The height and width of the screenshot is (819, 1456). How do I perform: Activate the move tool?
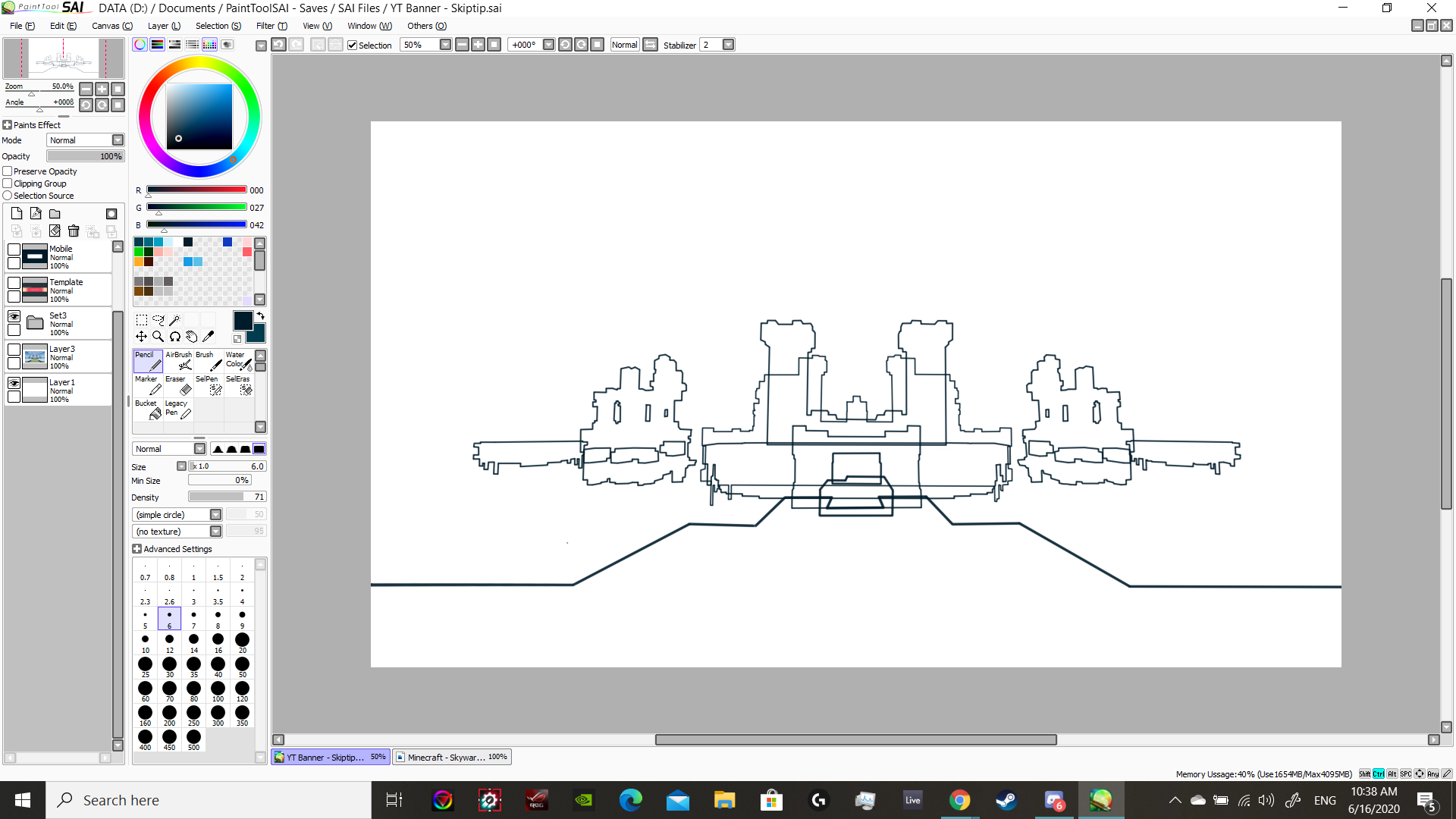tap(142, 337)
